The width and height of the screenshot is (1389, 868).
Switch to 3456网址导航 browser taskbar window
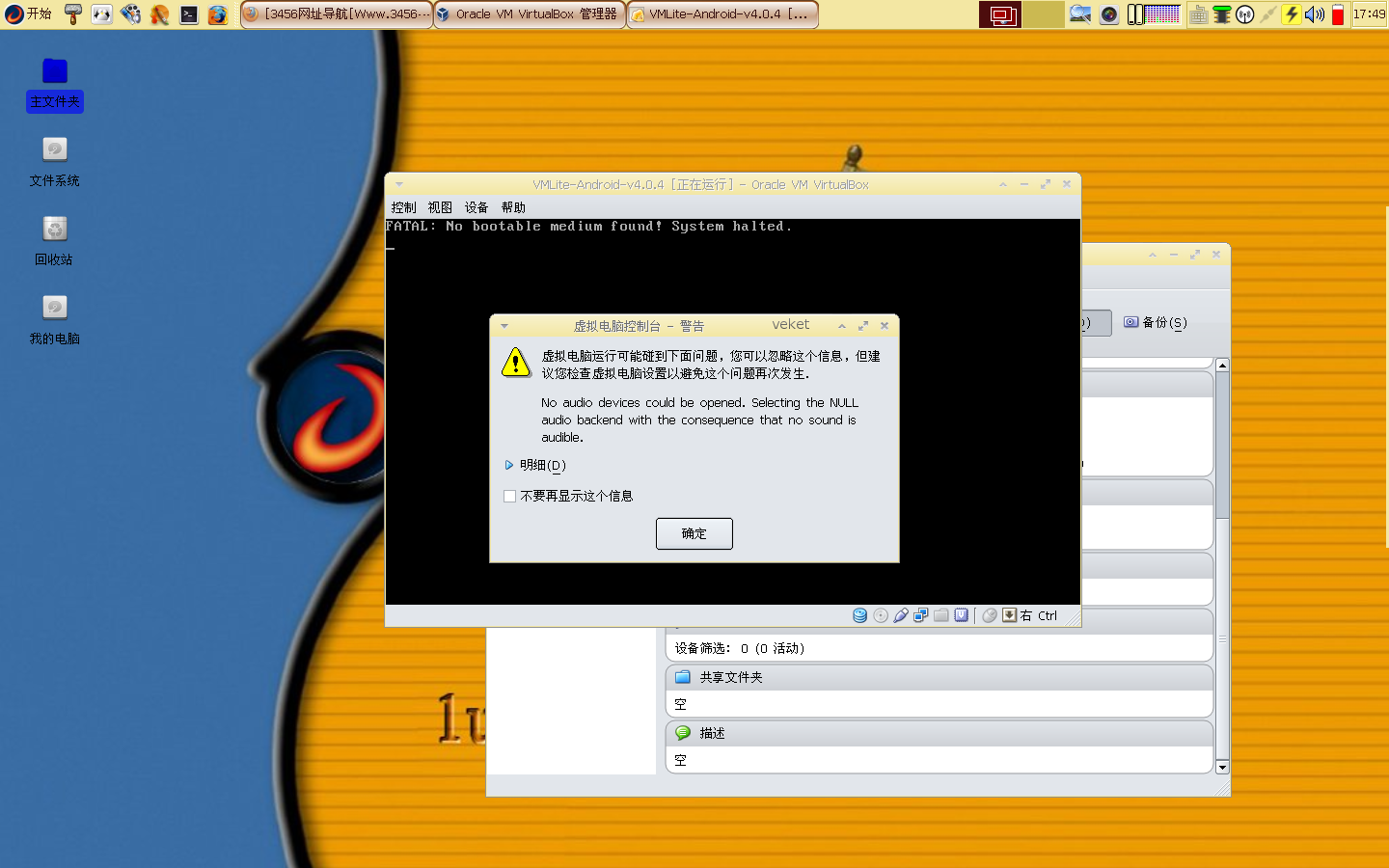pyautogui.click(x=336, y=14)
